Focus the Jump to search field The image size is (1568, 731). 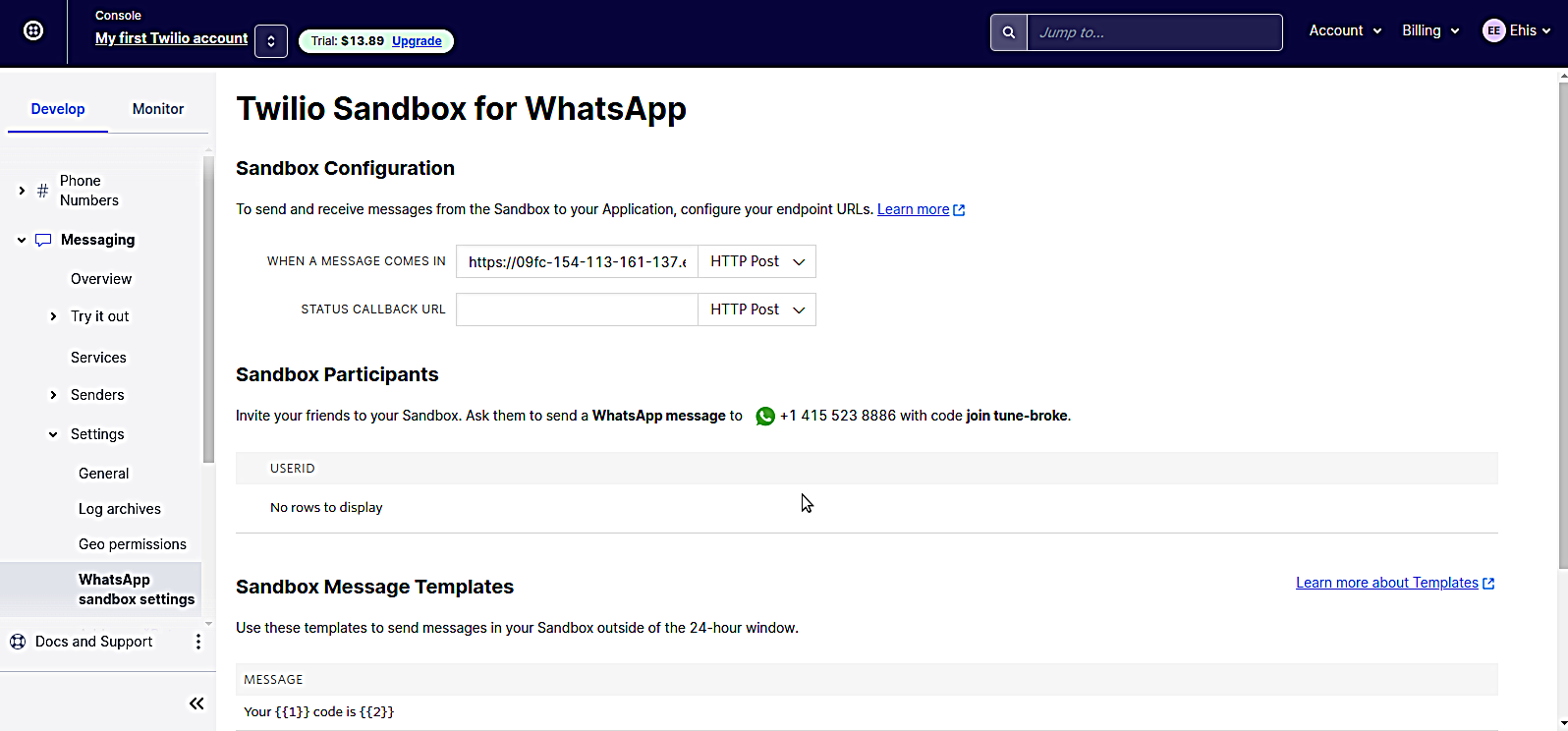tap(1154, 32)
